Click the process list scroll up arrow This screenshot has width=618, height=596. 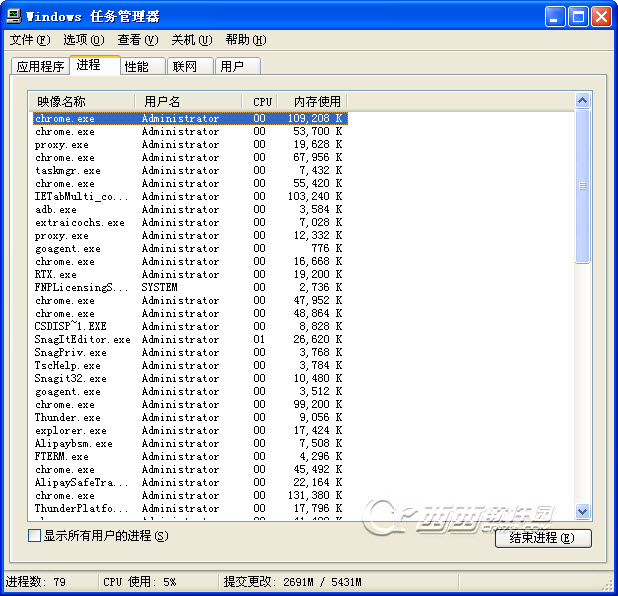583,101
